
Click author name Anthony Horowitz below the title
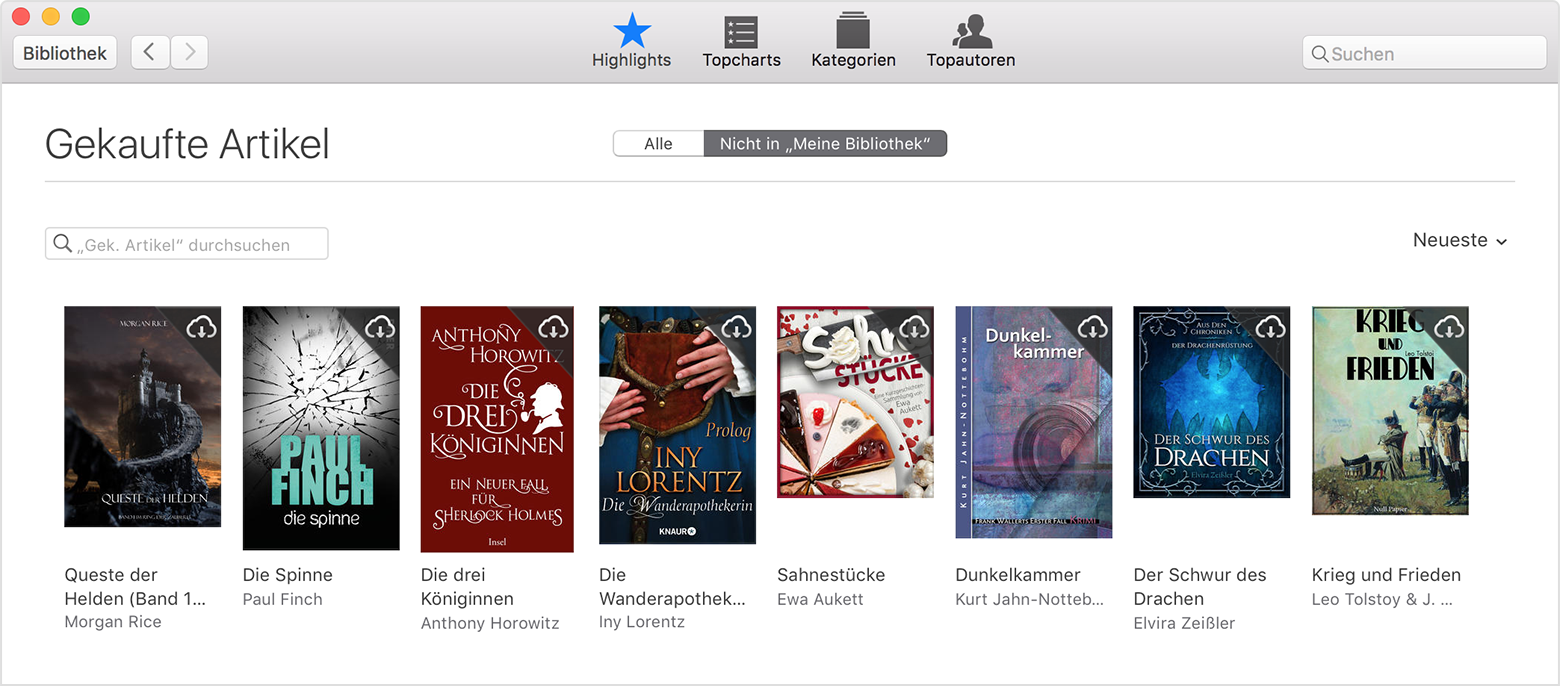[490, 623]
